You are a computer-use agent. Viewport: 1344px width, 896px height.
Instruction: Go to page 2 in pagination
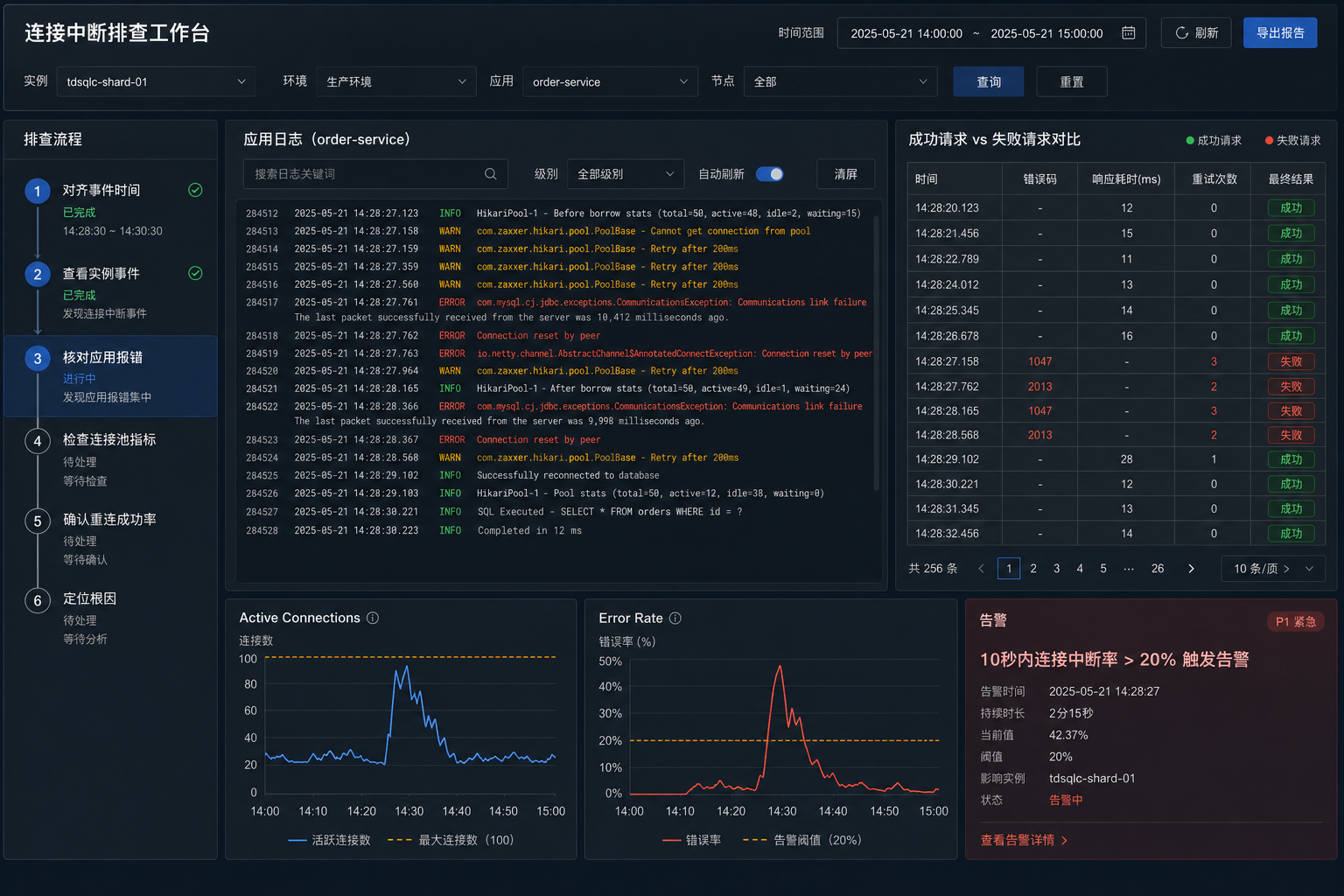(1033, 569)
